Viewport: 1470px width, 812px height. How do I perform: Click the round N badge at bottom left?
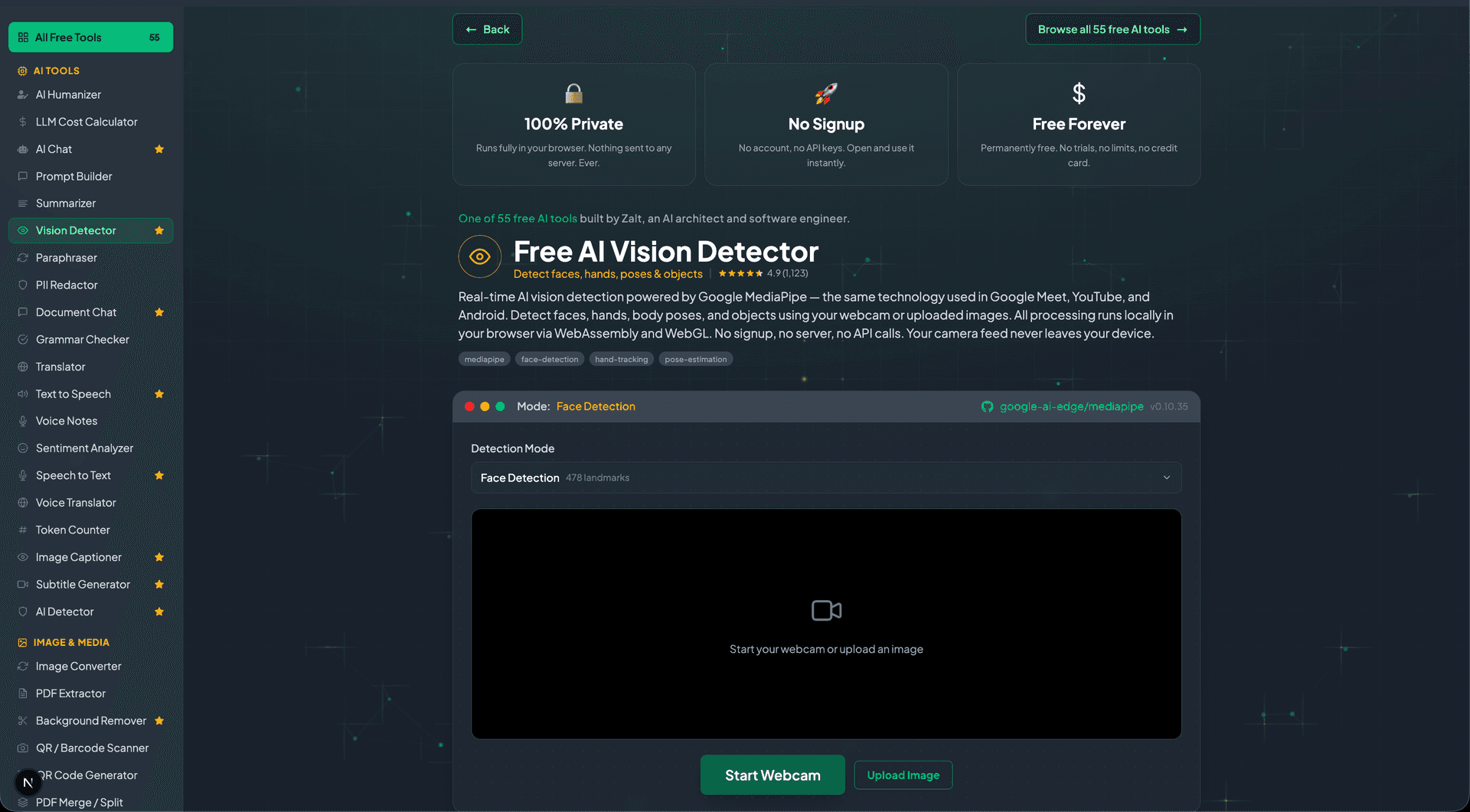pos(28,782)
